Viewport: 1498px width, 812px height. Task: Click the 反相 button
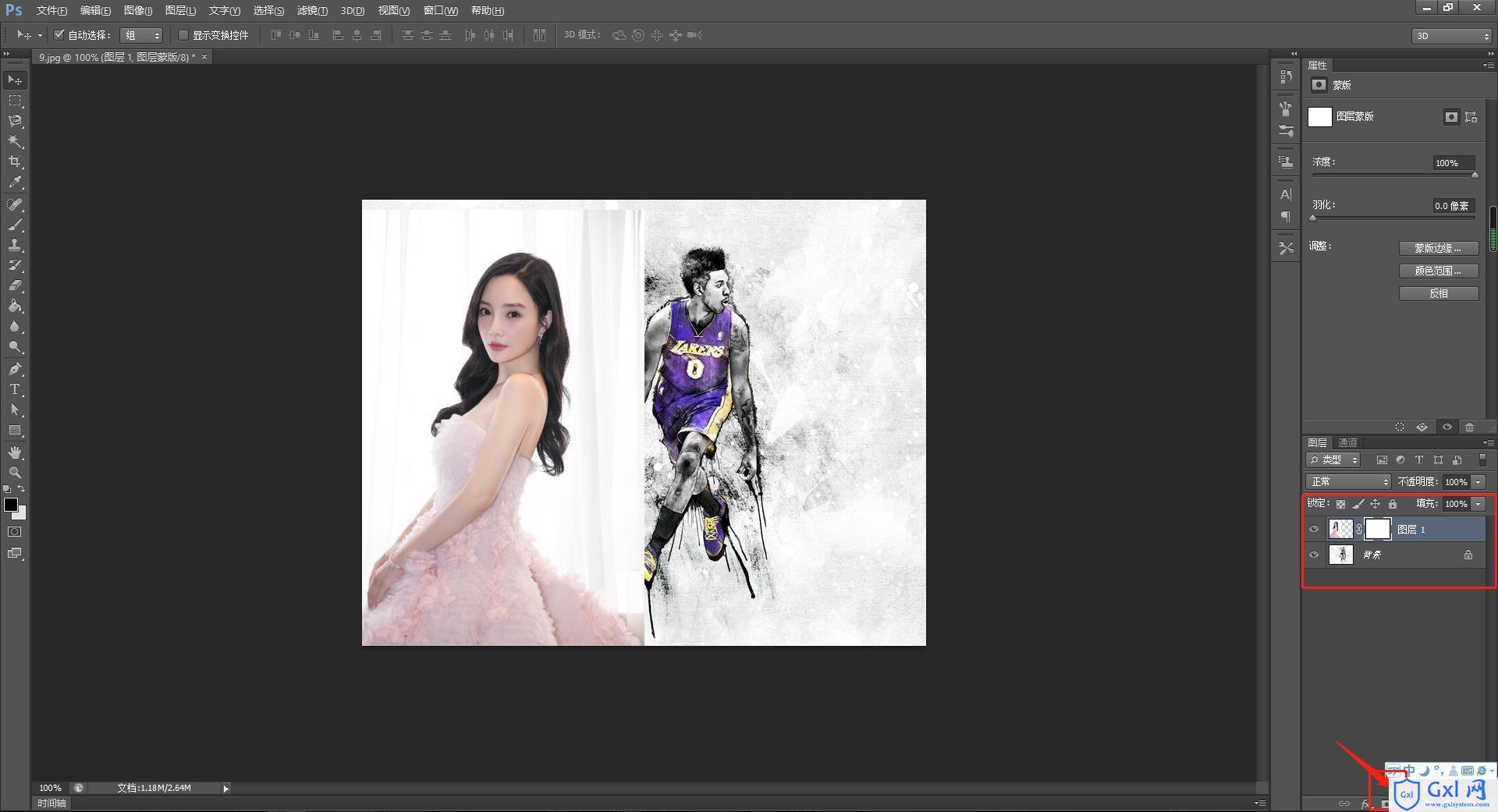tap(1439, 293)
